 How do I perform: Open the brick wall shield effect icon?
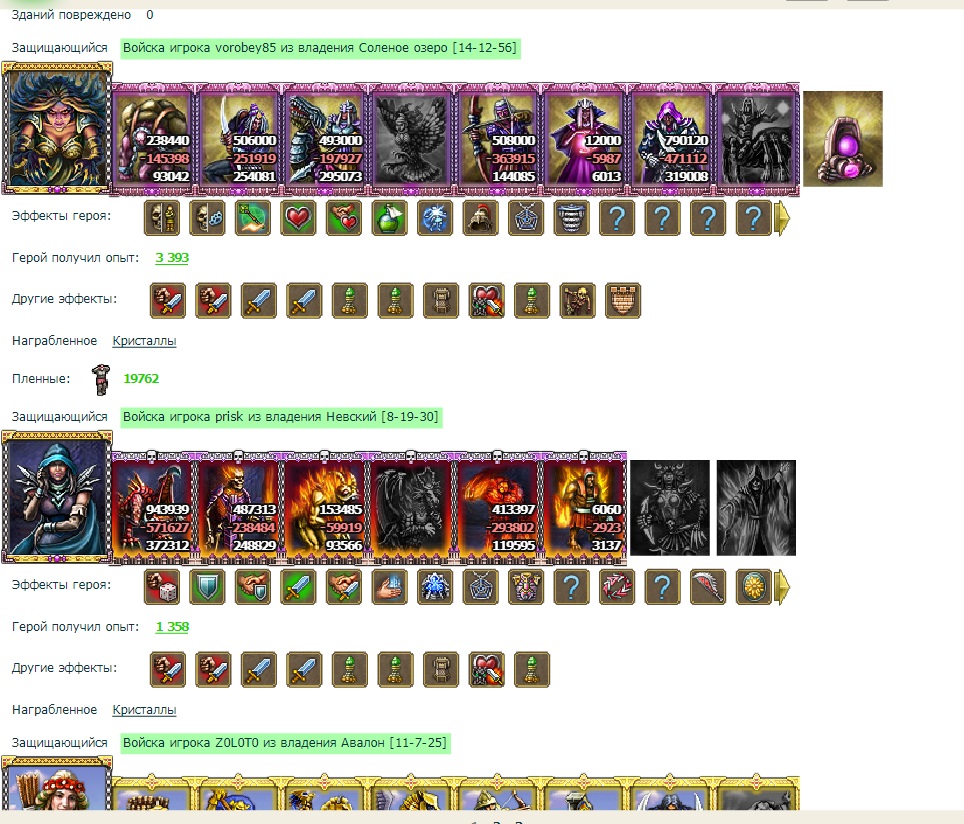(623, 301)
